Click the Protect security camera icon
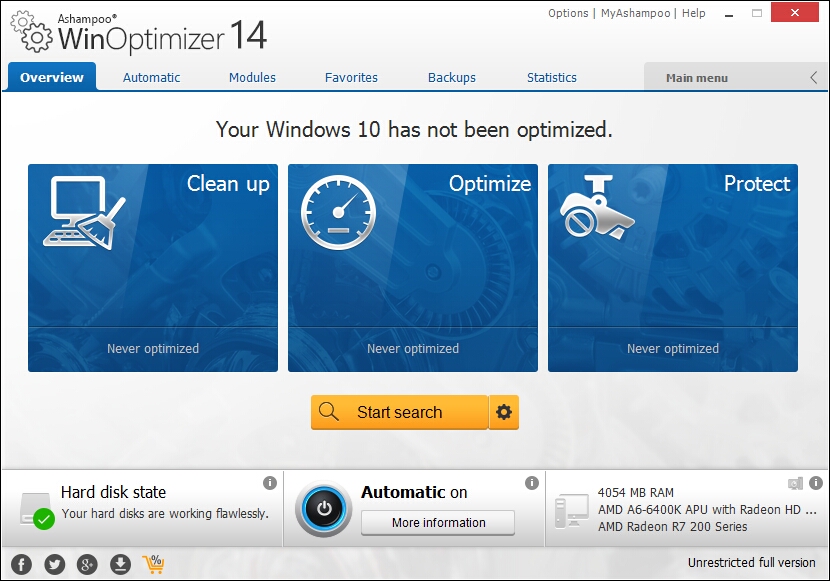830x581 pixels. pos(597,207)
